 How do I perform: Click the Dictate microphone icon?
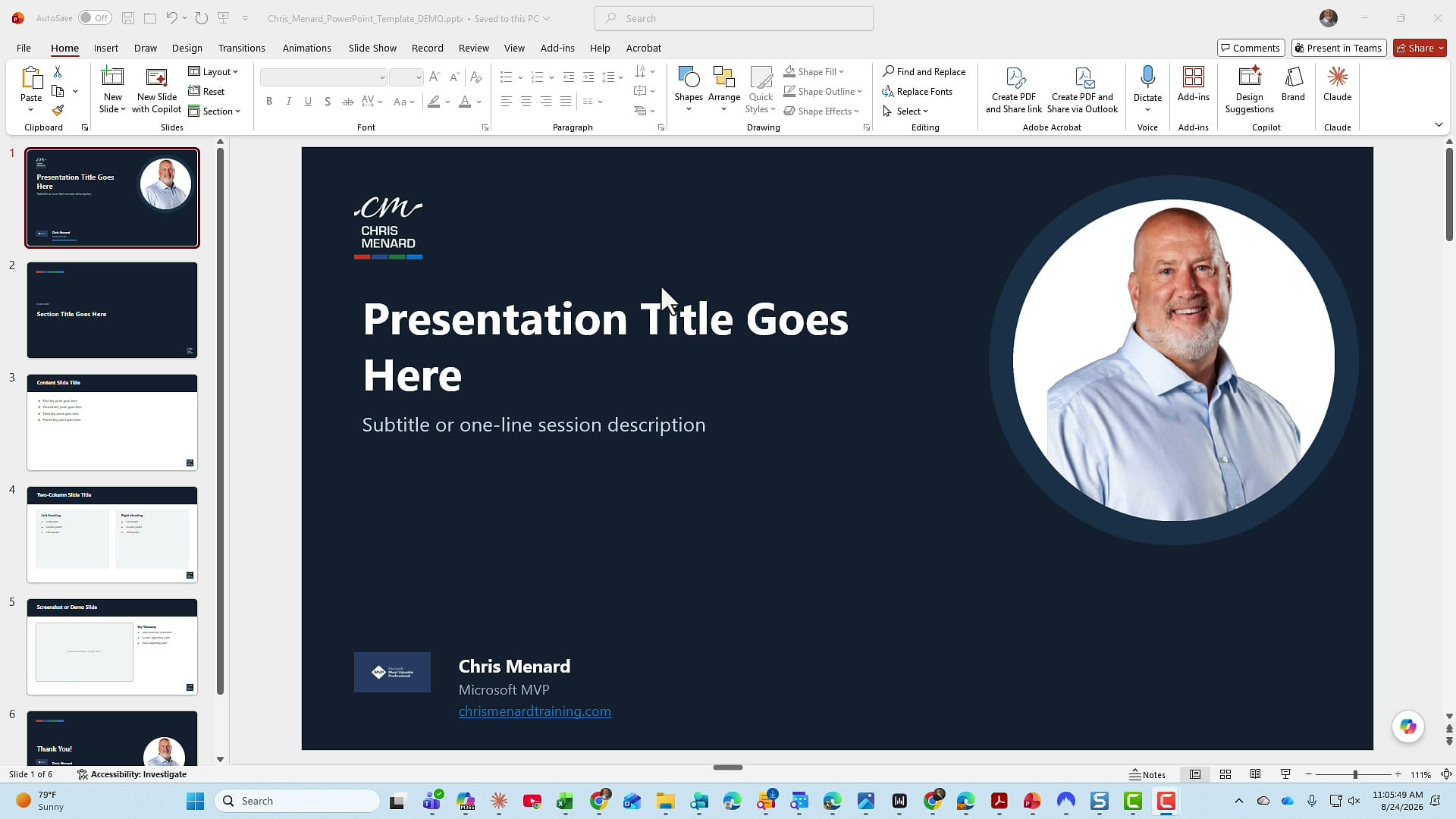coord(1147,77)
